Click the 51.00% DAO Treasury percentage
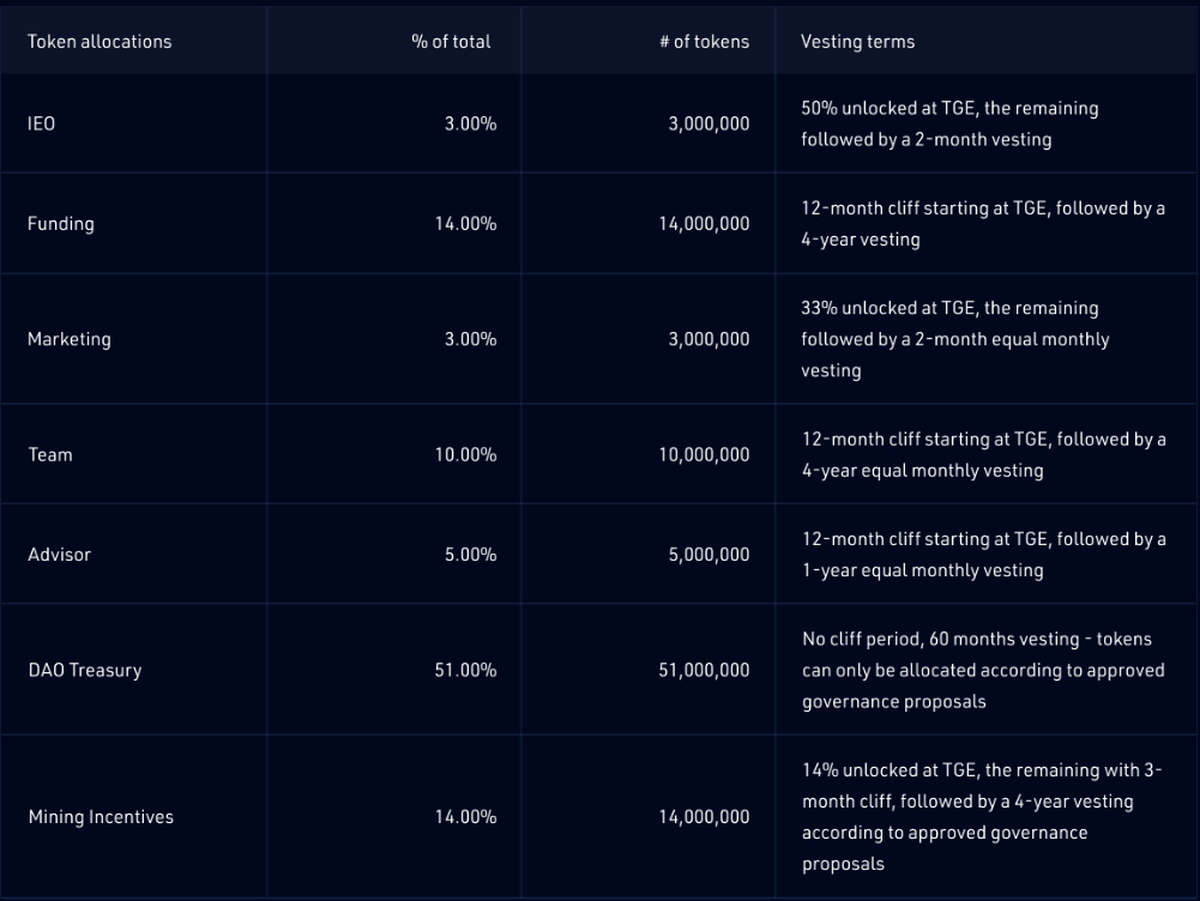This screenshot has height=901, width=1200. pyautogui.click(x=465, y=670)
